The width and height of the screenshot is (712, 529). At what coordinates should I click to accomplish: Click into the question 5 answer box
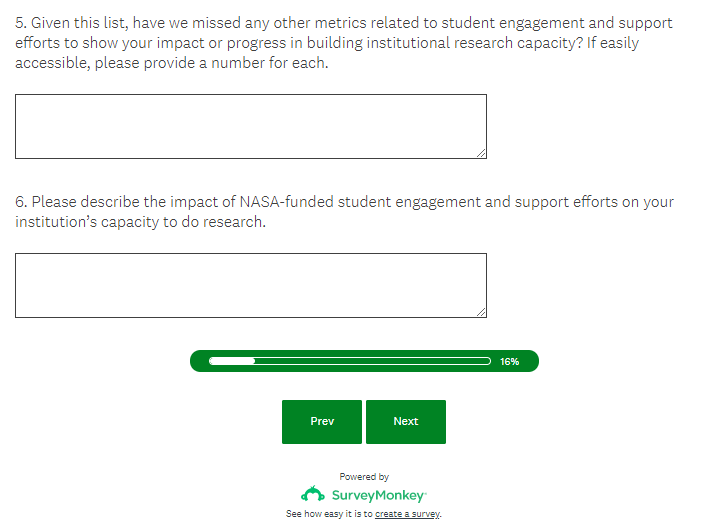coord(250,126)
